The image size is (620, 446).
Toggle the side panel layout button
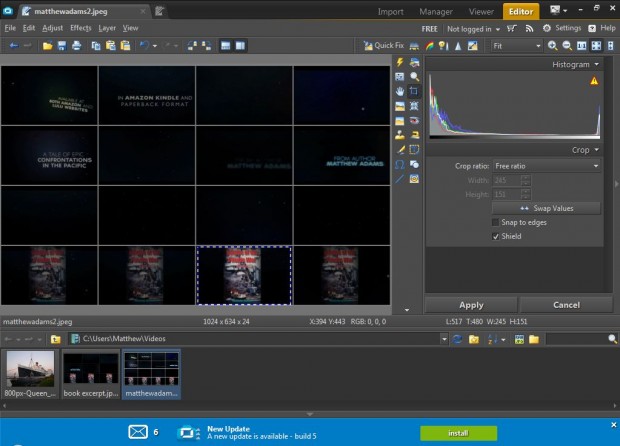tap(240, 46)
